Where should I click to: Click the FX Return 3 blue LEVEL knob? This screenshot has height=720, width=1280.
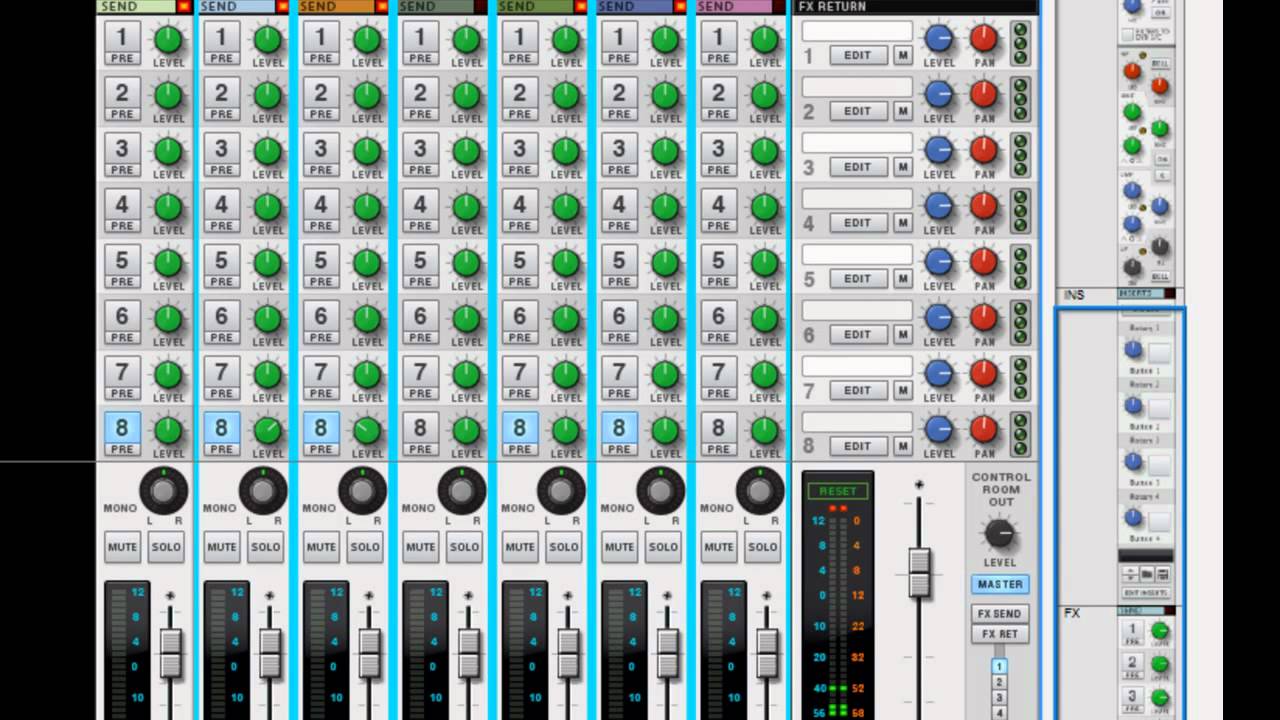coord(938,151)
